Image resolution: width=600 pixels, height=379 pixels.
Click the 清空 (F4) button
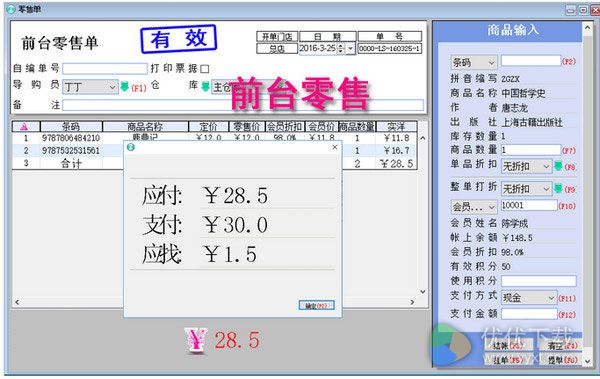click(x=562, y=346)
